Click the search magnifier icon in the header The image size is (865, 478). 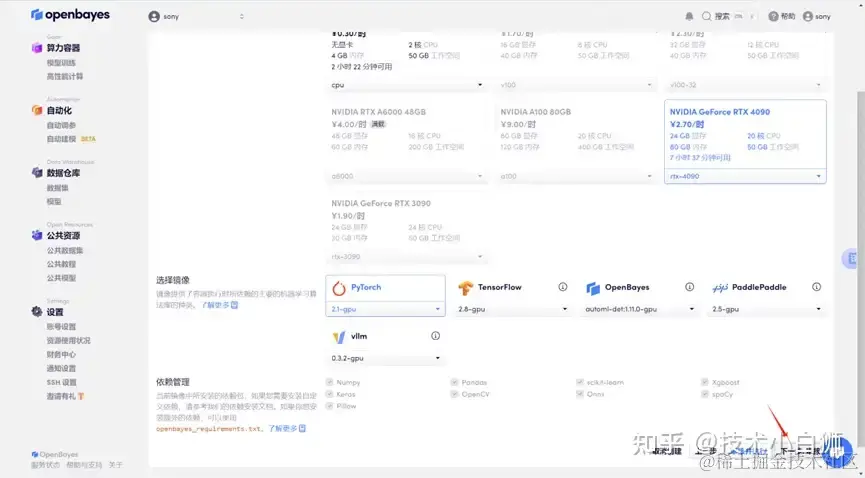pos(706,17)
